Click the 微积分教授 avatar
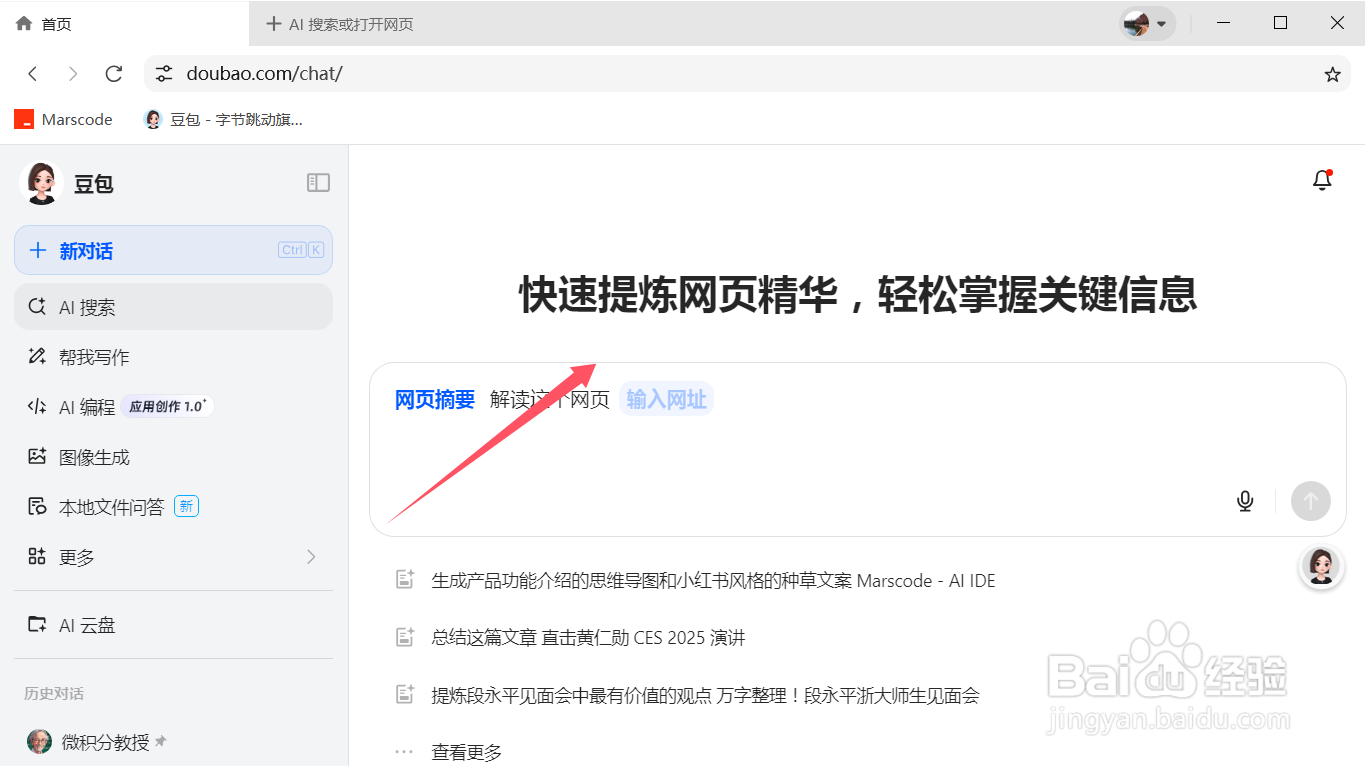The width and height of the screenshot is (1365, 766). click(39, 741)
